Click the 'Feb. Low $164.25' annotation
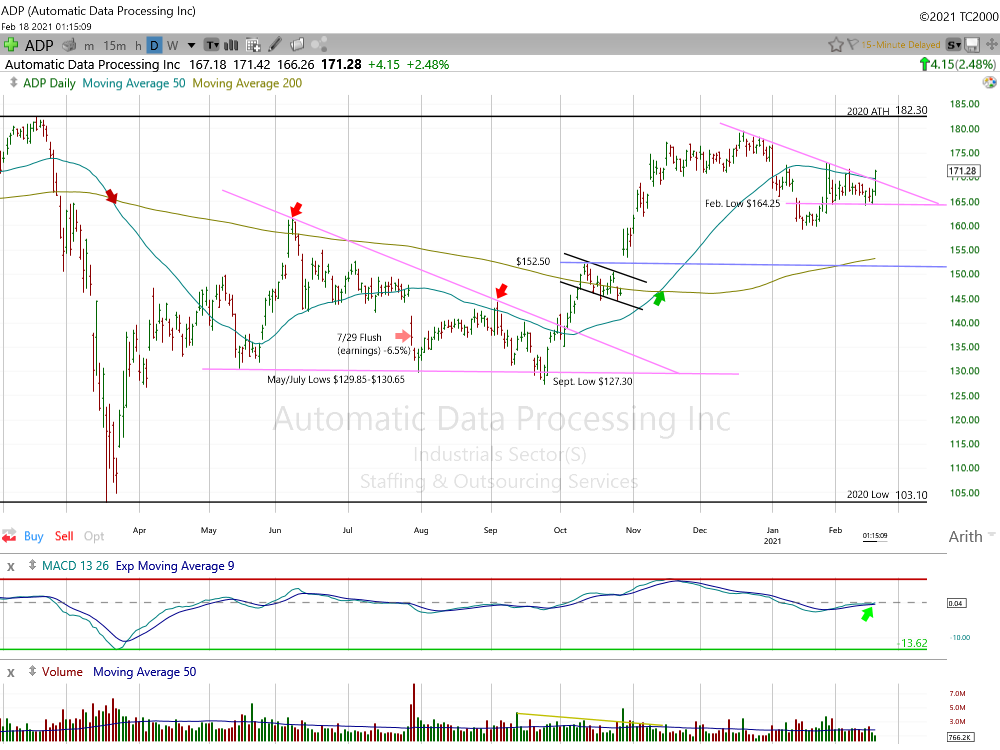The width and height of the screenshot is (1000, 750). [x=742, y=203]
